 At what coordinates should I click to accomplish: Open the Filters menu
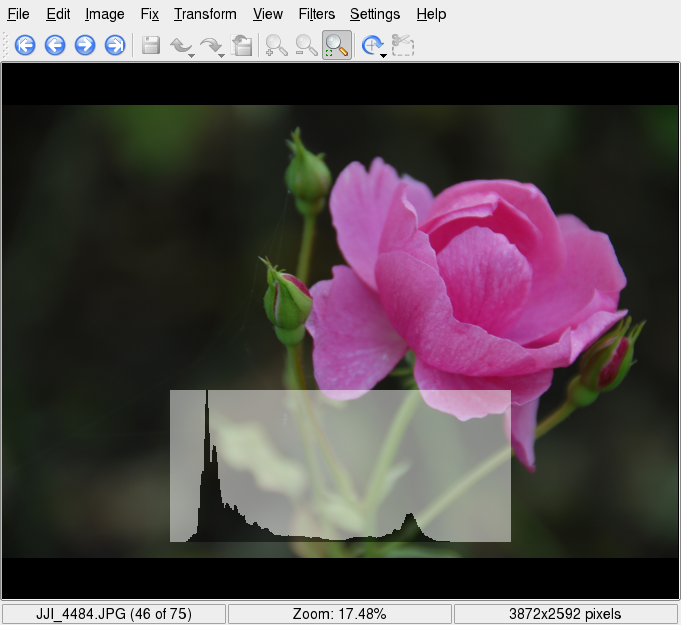click(x=317, y=14)
